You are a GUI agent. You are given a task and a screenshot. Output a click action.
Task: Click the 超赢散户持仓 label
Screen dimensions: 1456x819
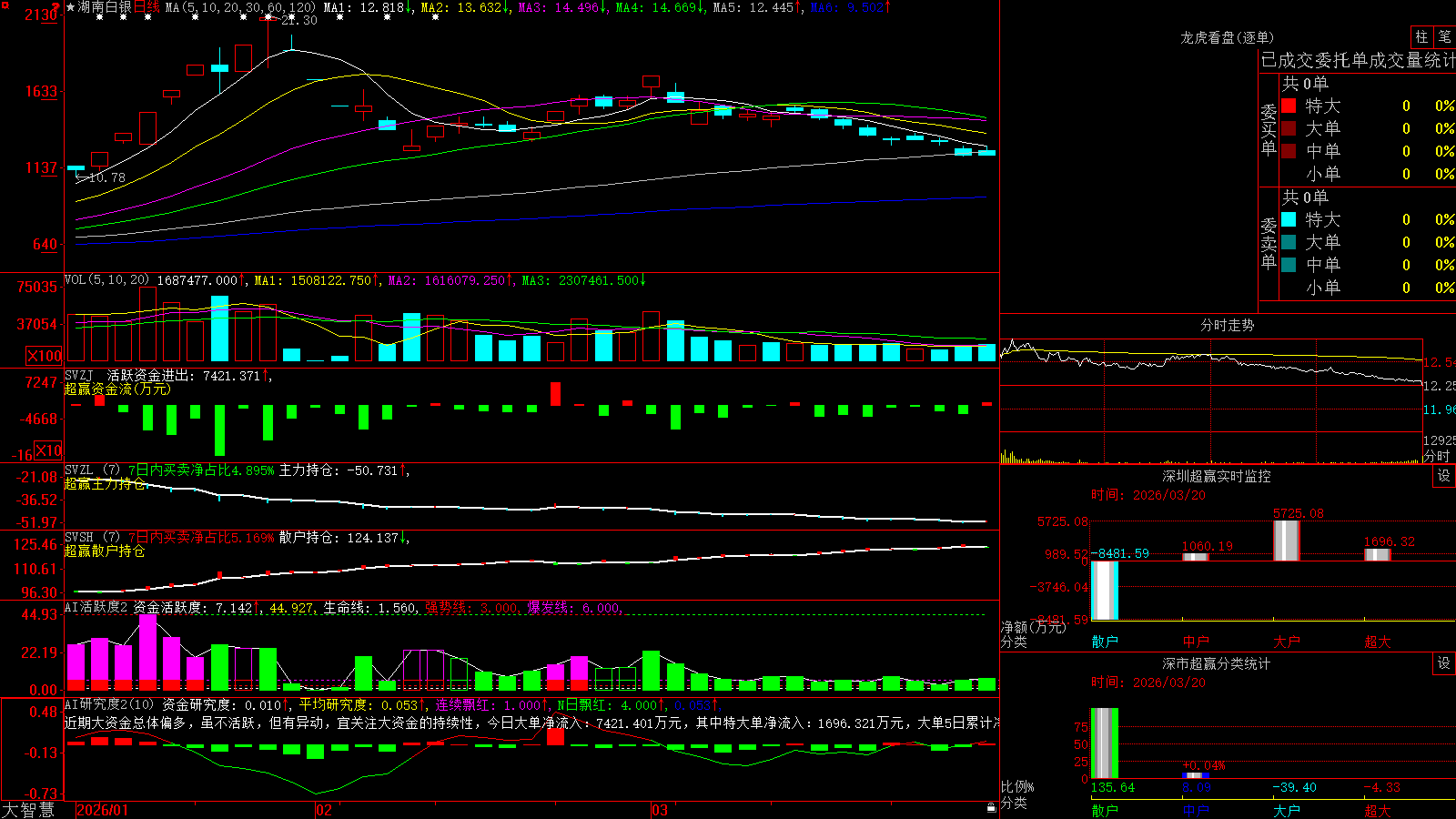105,551
